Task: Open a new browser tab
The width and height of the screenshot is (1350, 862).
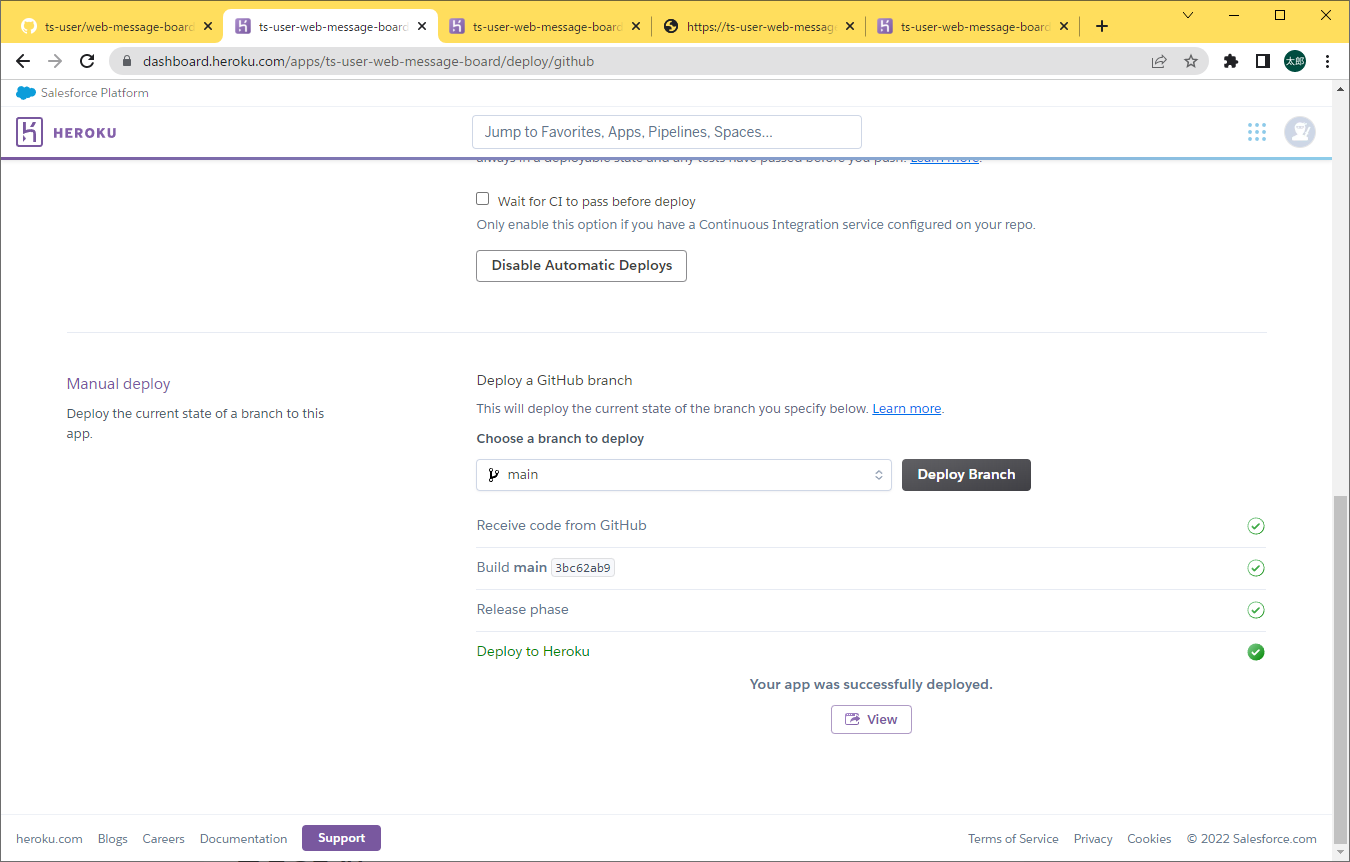Action: point(1102,26)
